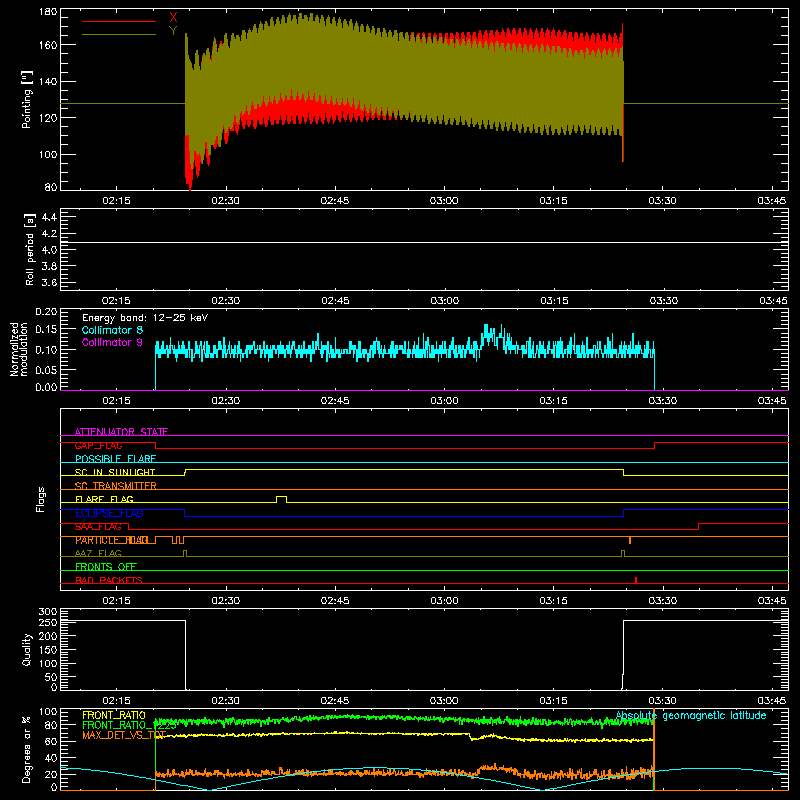Image resolution: width=800 pixels, height=800 pixels.
Task: Click the SC_IN_SUNLIGHT flag label
Action: [115, 472]
